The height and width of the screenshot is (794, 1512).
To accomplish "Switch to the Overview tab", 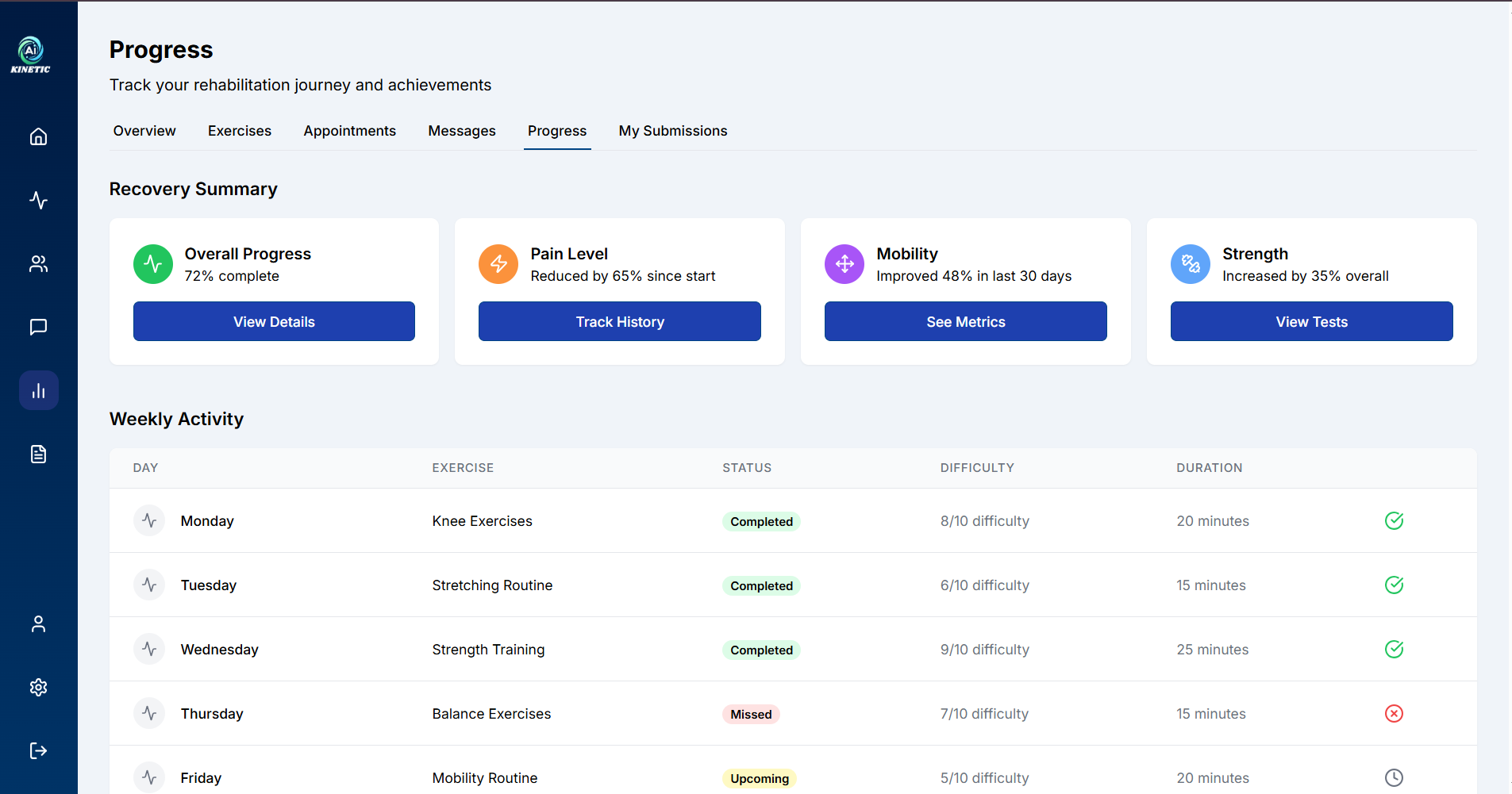I will pos(144,131).
